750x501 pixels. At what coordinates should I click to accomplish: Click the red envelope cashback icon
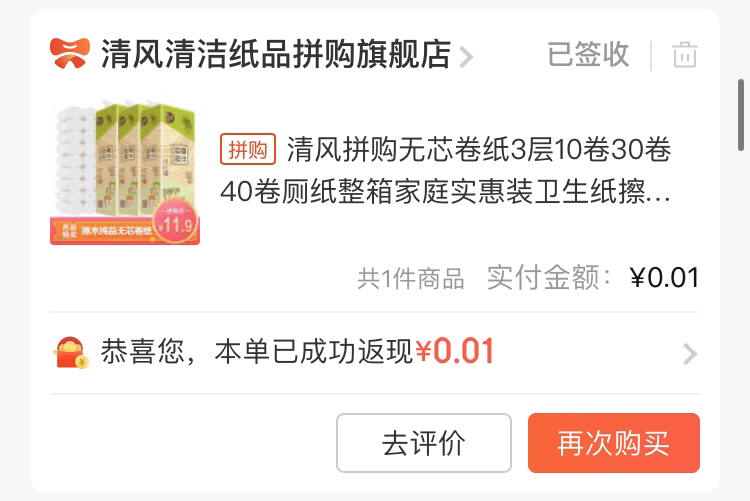[70, 353]
